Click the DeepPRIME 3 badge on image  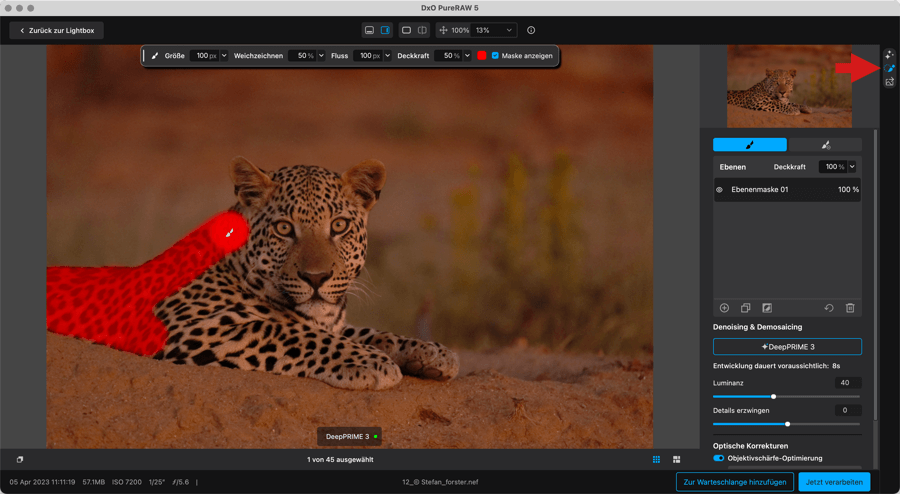[x=350, y=437]
